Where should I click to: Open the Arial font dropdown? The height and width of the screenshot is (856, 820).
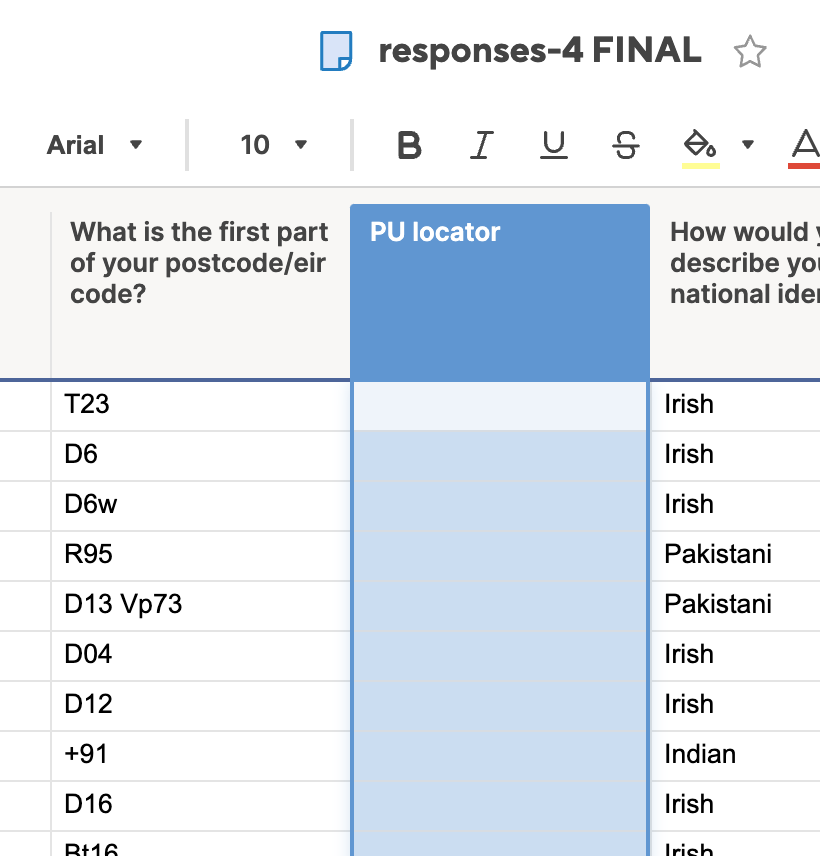[95, 145]
